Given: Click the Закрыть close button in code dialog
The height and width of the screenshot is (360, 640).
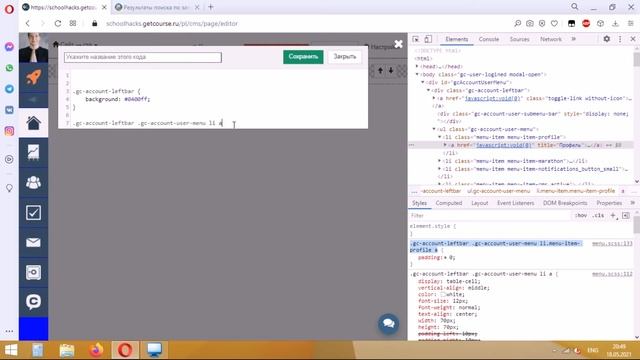Looking at the screenshot, I should [344, 57].
